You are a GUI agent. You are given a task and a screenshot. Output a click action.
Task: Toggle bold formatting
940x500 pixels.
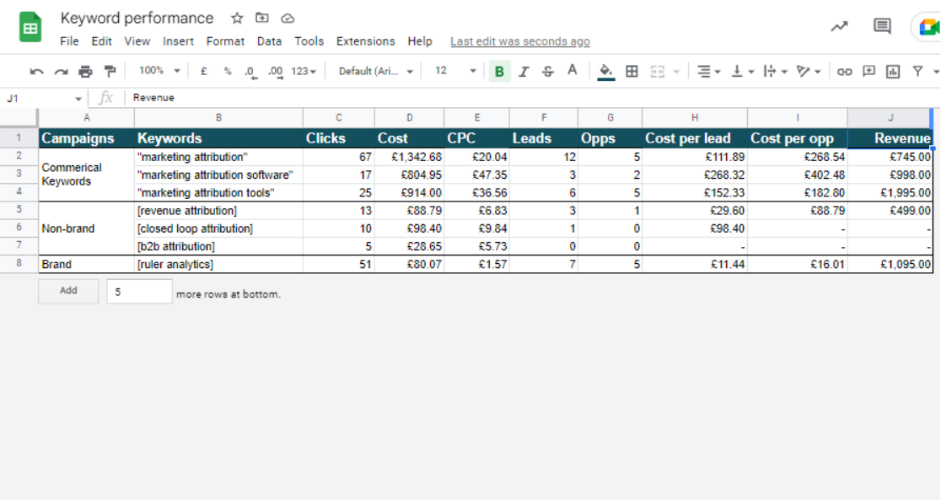(x=499, y=71)
